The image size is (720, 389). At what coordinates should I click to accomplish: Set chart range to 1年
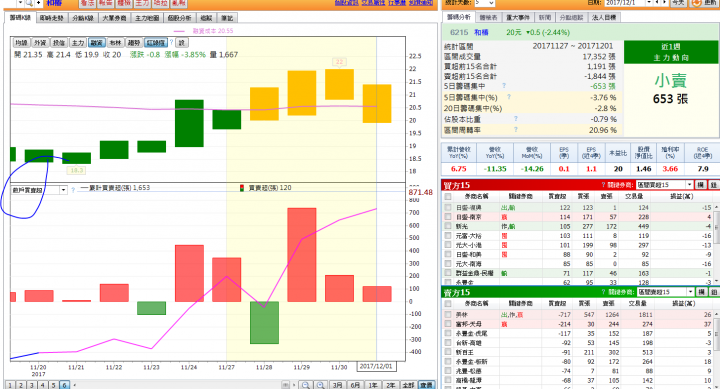[x=373, y=385]
